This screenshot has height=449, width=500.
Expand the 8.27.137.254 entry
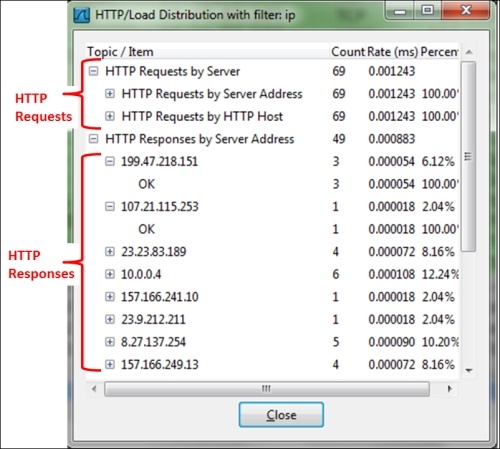coord(110,342)
